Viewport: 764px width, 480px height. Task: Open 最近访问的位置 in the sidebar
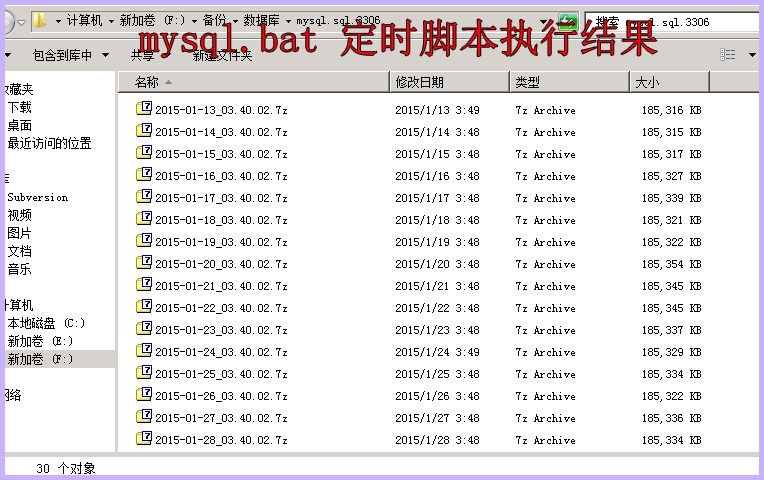(x=49, y=143)
